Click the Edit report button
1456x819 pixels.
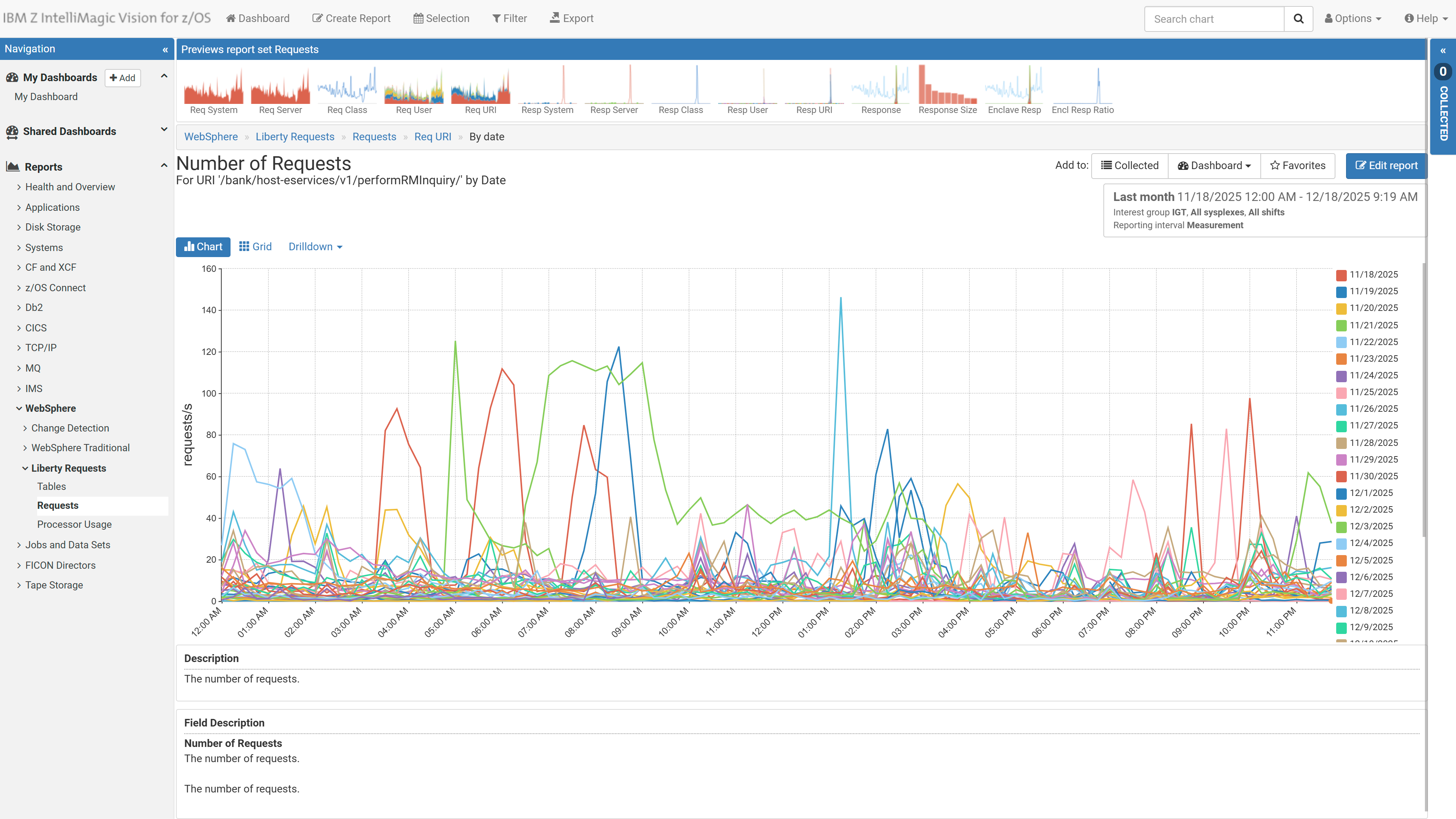coord(1386,166)
